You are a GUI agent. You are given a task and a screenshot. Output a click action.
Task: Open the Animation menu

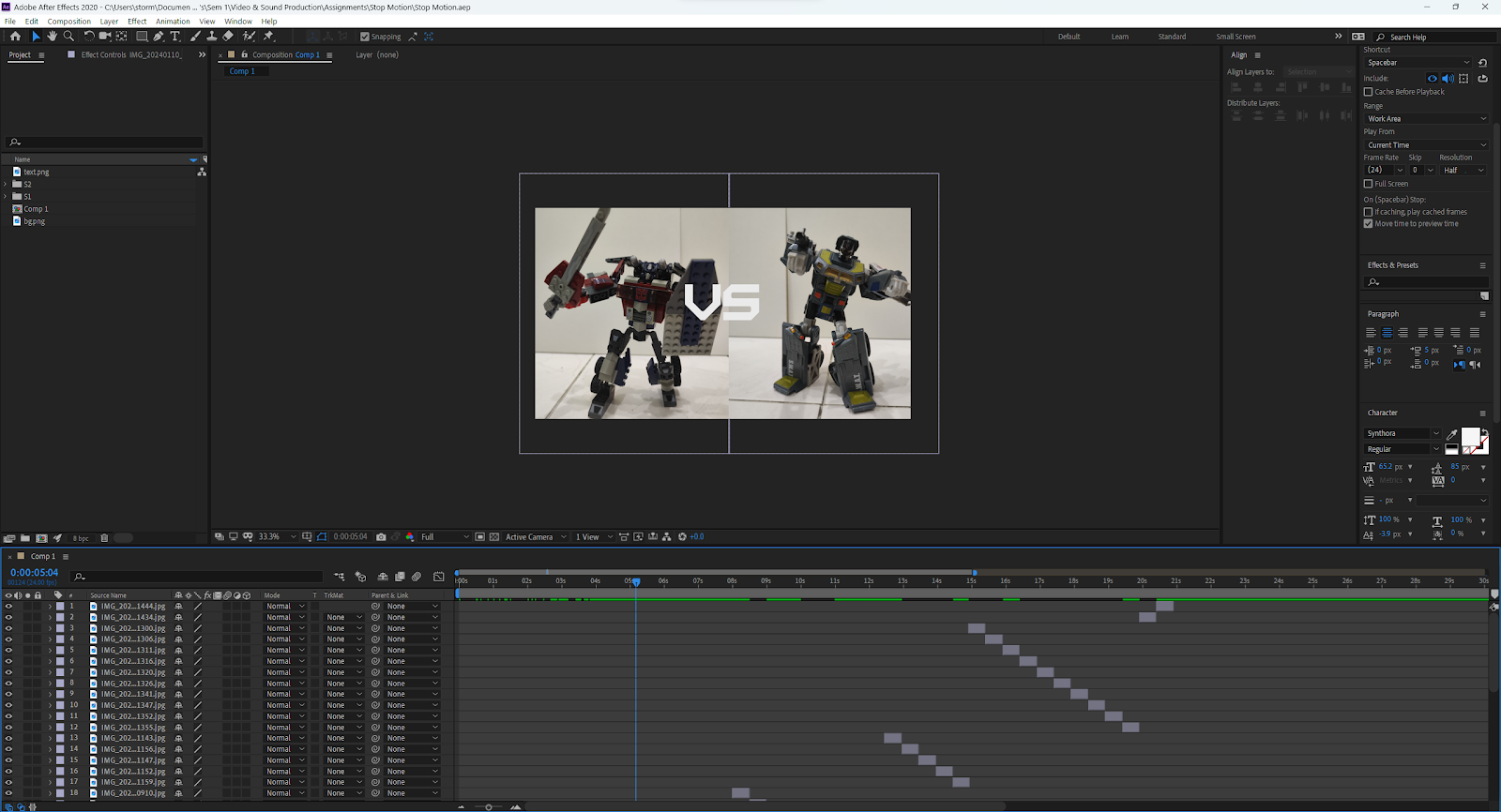(173, 22)
